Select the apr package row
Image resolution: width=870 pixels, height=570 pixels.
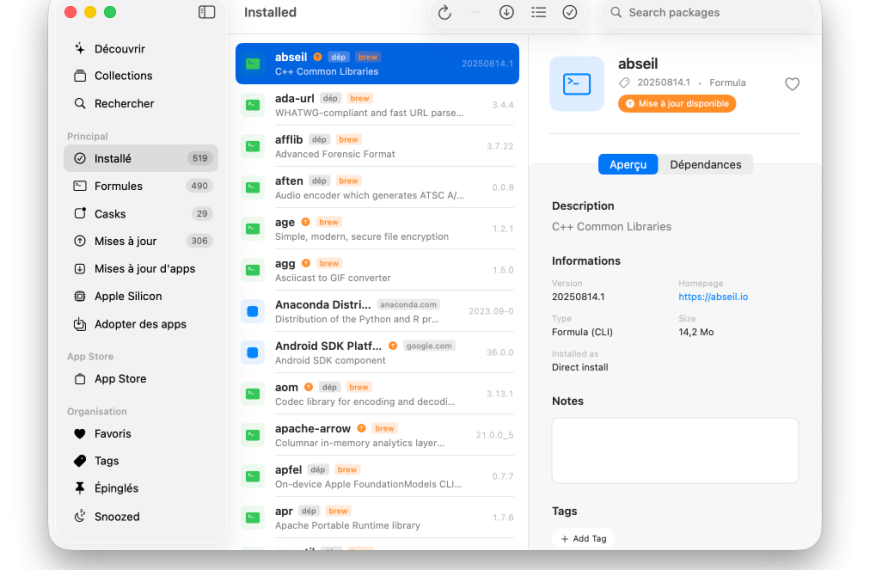pos(377,517)
